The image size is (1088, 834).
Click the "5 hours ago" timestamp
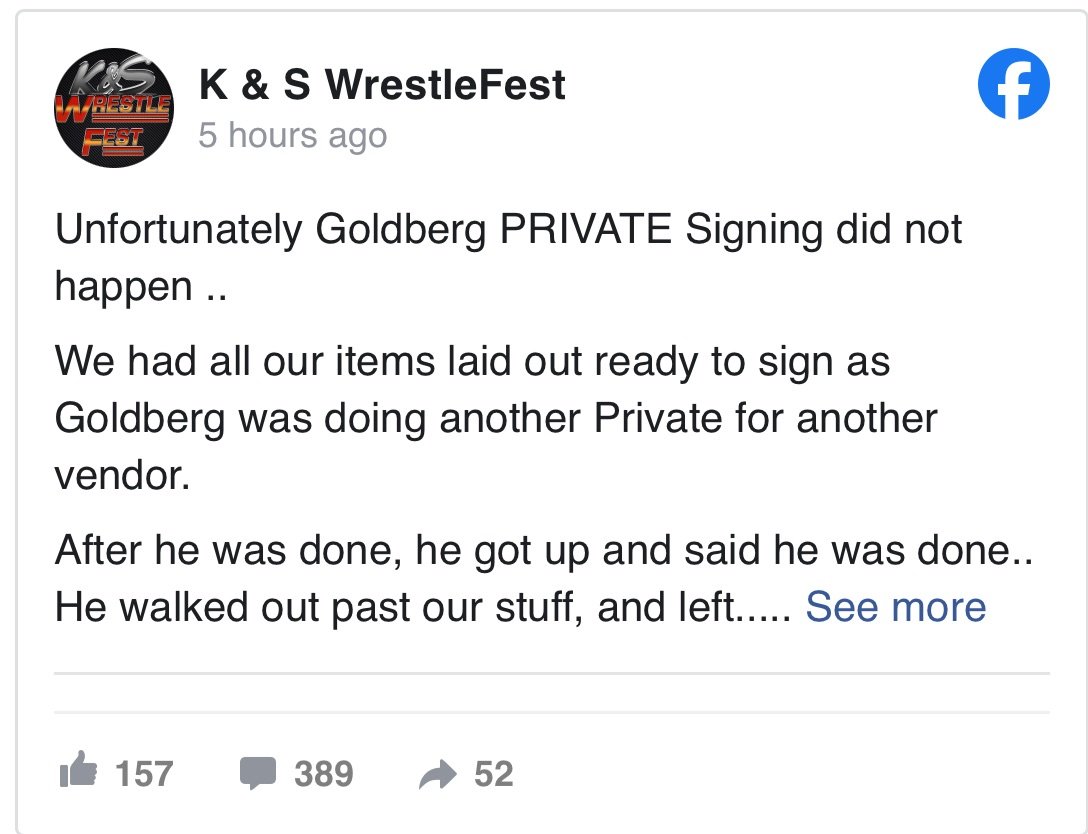click(x=292, y=135)
